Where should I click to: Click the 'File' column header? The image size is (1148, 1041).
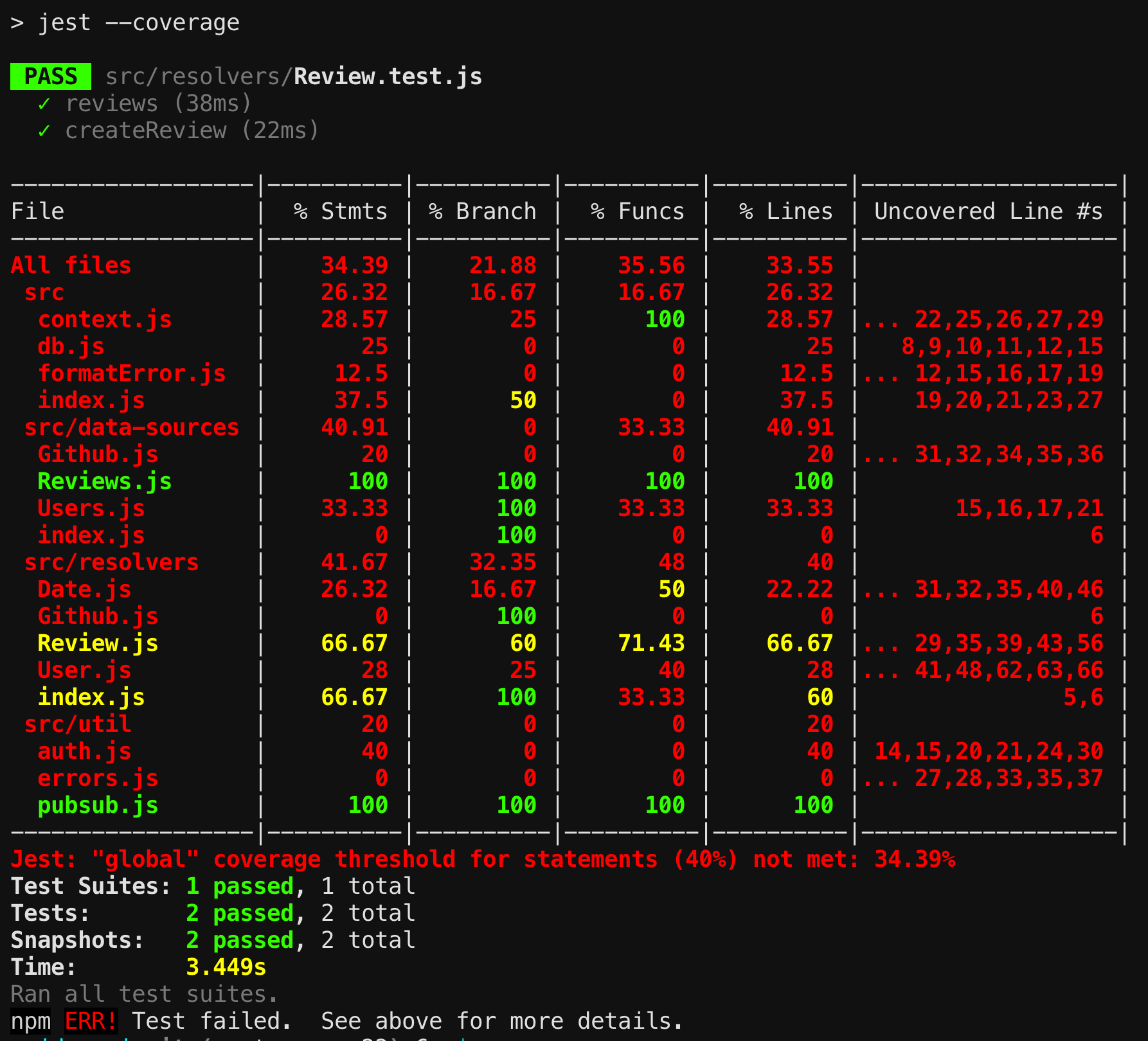[38, 211]
